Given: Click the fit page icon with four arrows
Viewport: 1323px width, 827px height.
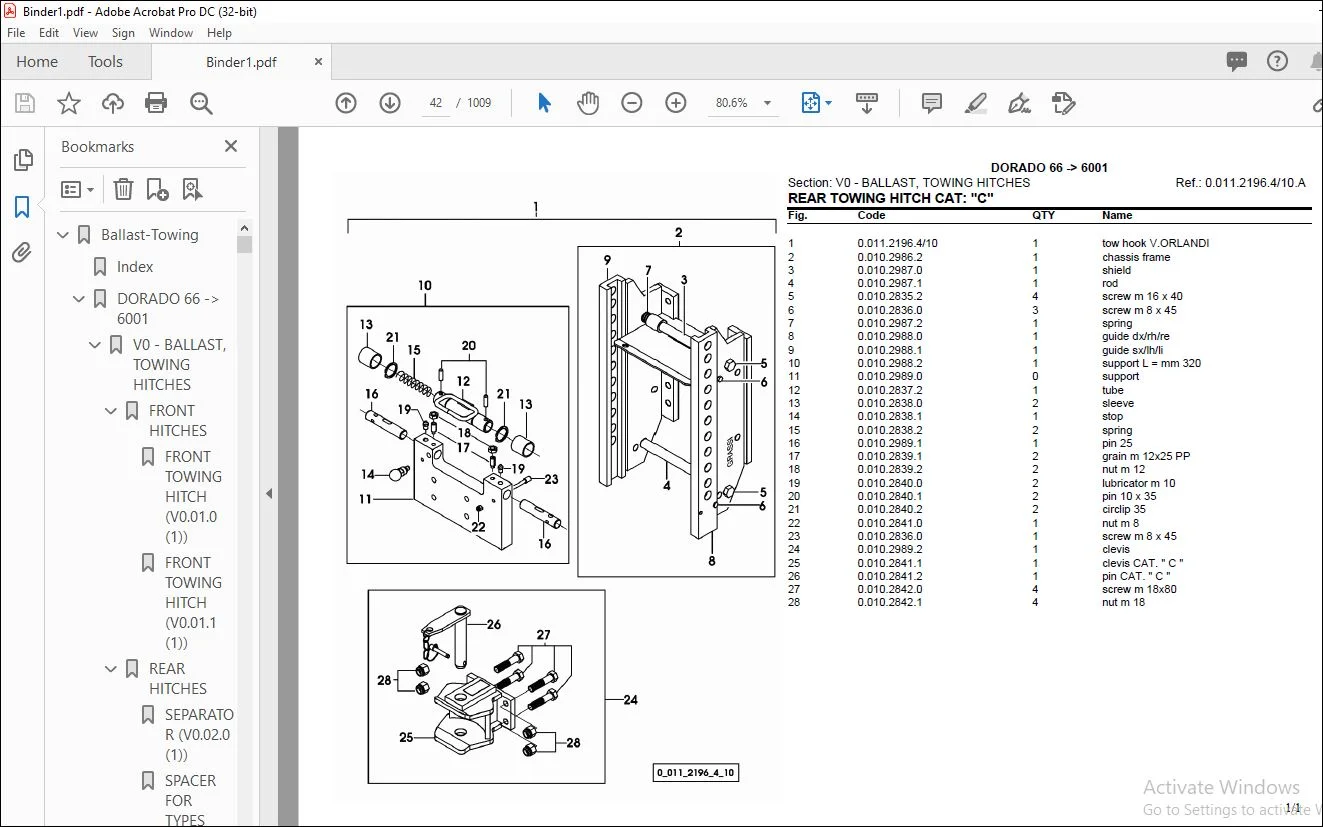Looking at the screenshot, I should (810, 103).
